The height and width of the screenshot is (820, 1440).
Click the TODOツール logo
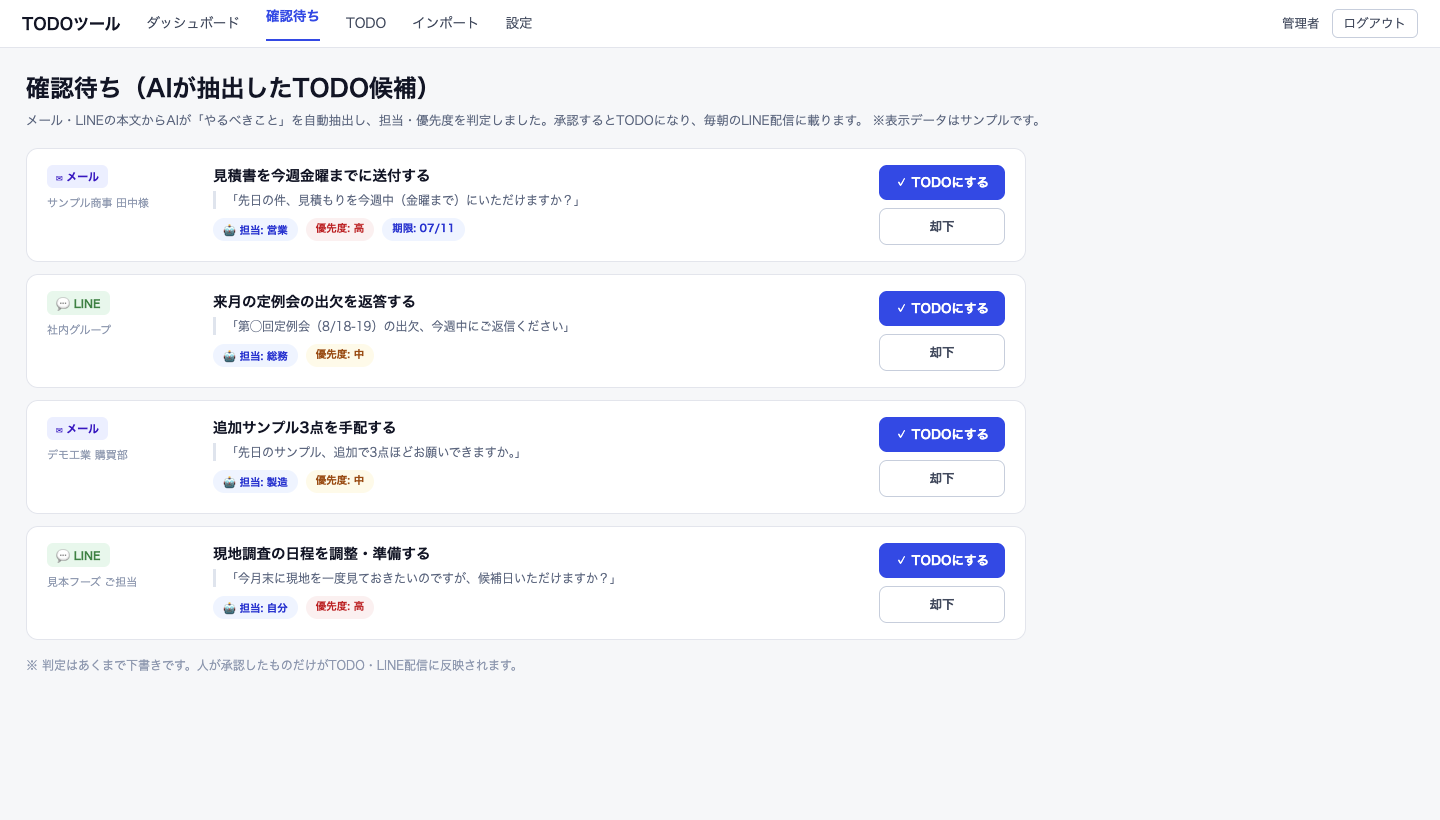point(71,24)
